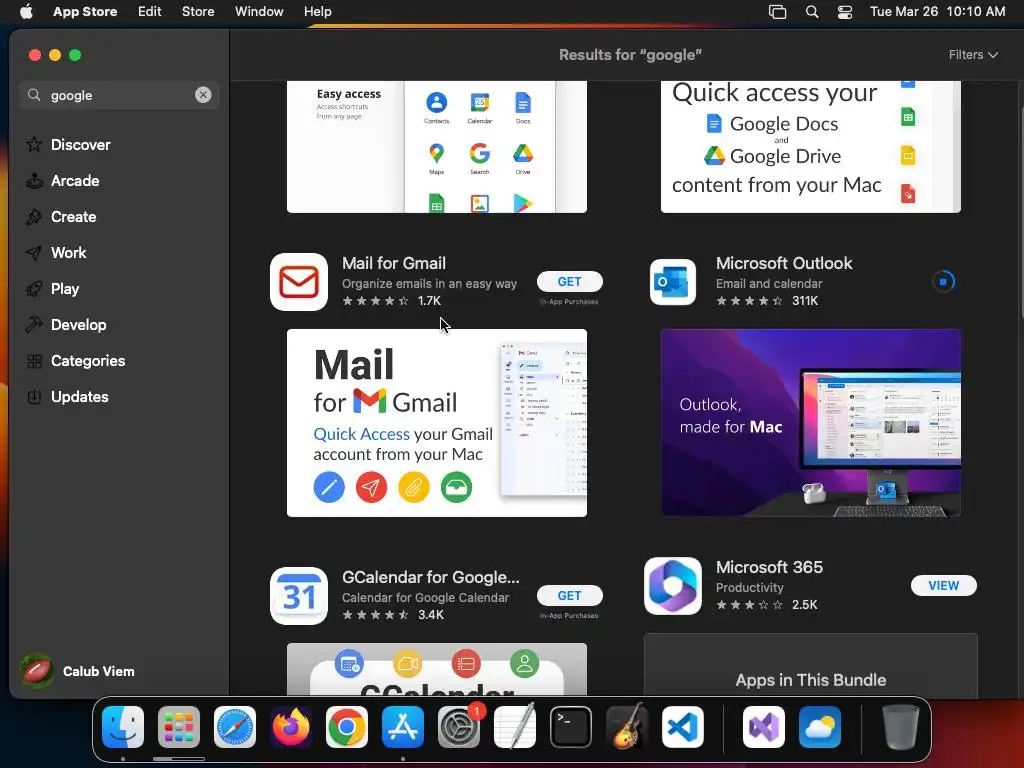
Task: Get GCalendar for Google app
Action: [x=569, y=596]
